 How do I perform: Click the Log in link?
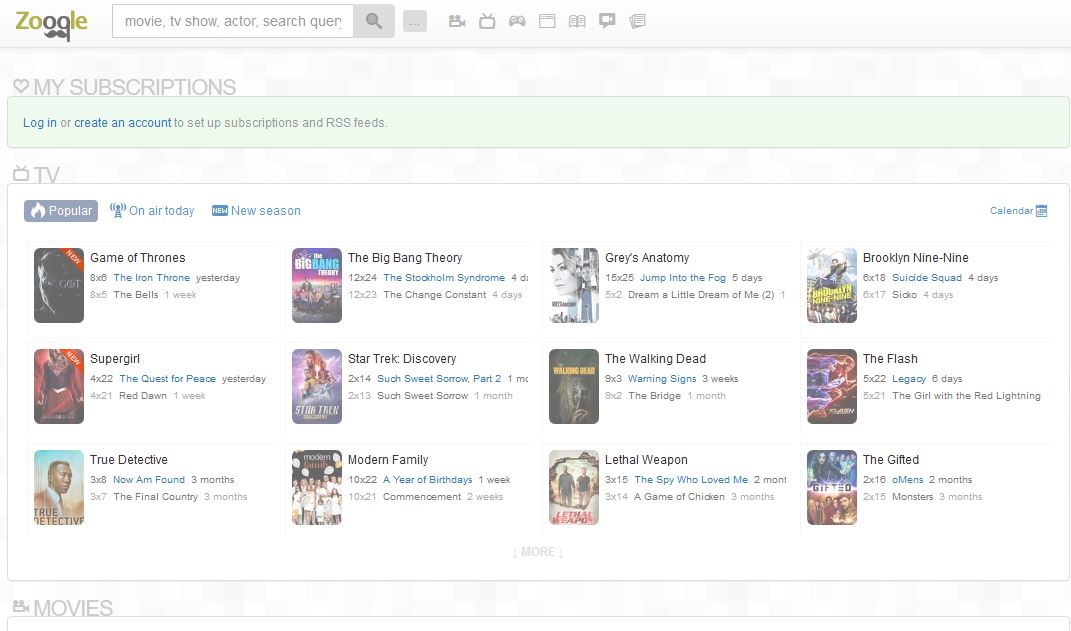(x=40, y=123)
